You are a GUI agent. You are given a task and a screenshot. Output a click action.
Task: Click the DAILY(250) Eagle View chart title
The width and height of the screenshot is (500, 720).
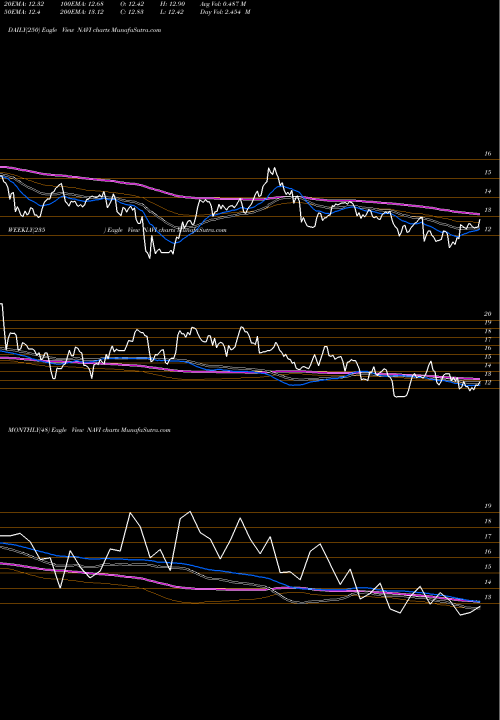84,30
